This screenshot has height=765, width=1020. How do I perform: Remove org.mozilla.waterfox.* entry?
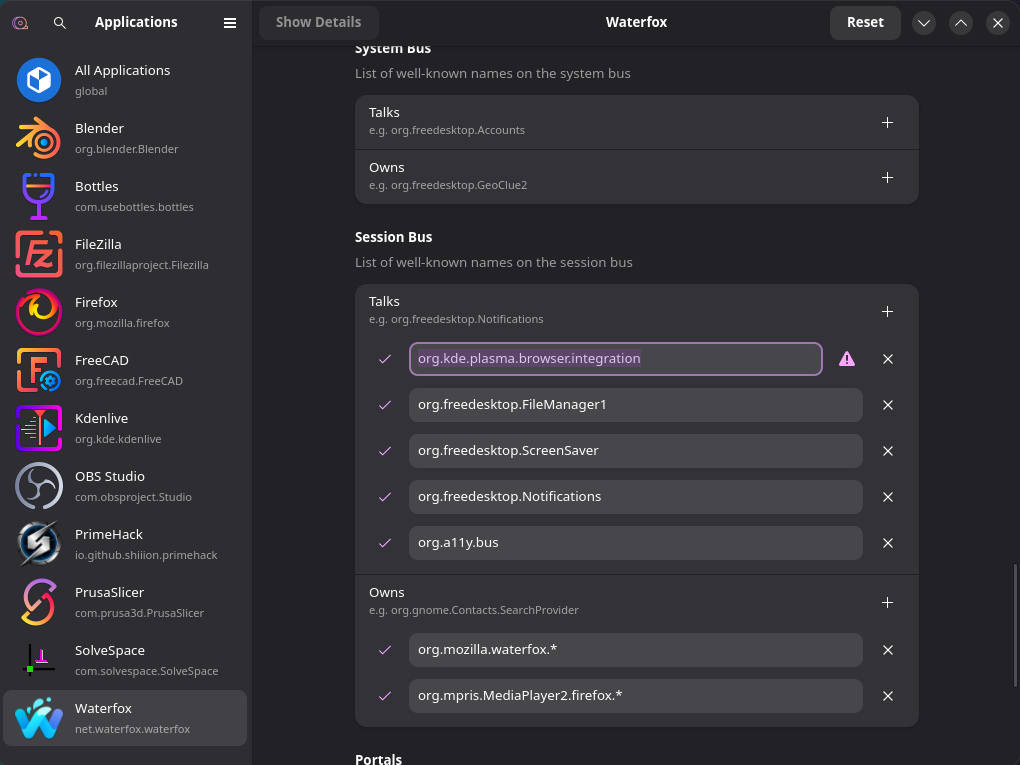[x=887, y=650]
